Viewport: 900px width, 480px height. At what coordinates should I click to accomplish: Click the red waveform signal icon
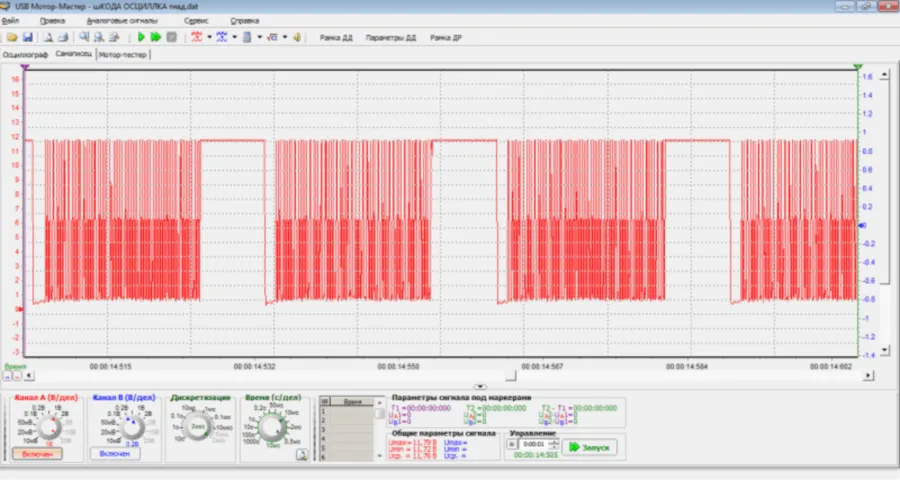(197, 37)
